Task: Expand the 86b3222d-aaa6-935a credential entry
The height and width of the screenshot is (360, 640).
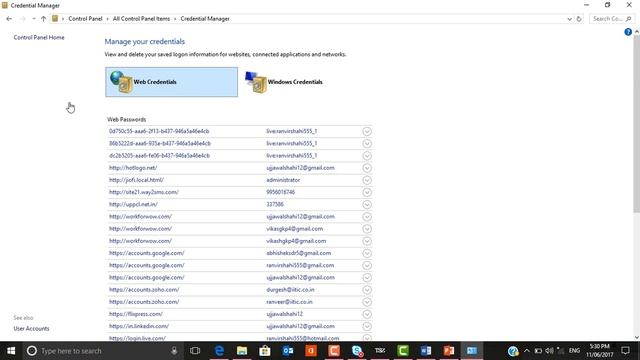Action: 367,144
